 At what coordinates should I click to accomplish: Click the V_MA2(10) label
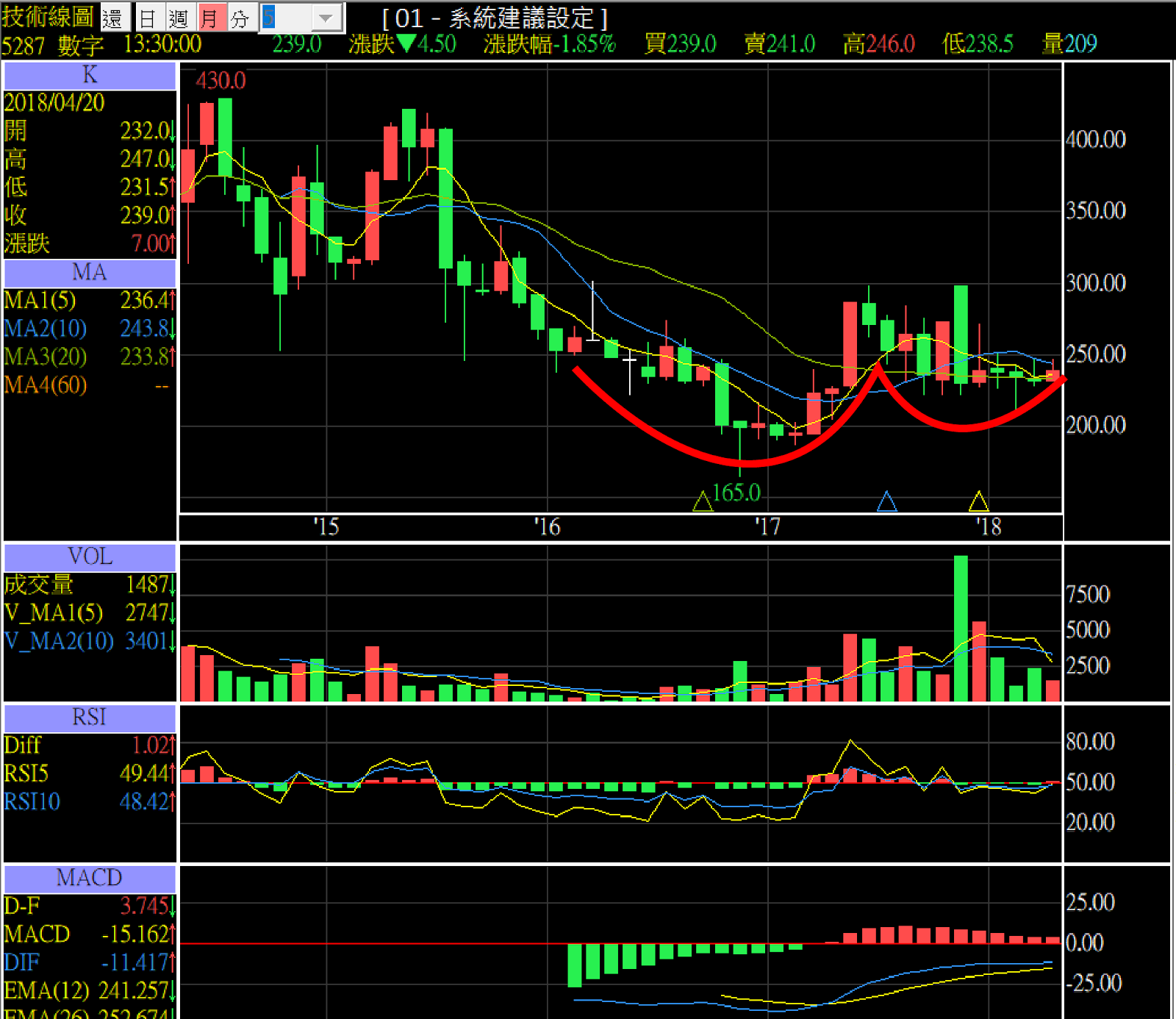click(59, 642)
